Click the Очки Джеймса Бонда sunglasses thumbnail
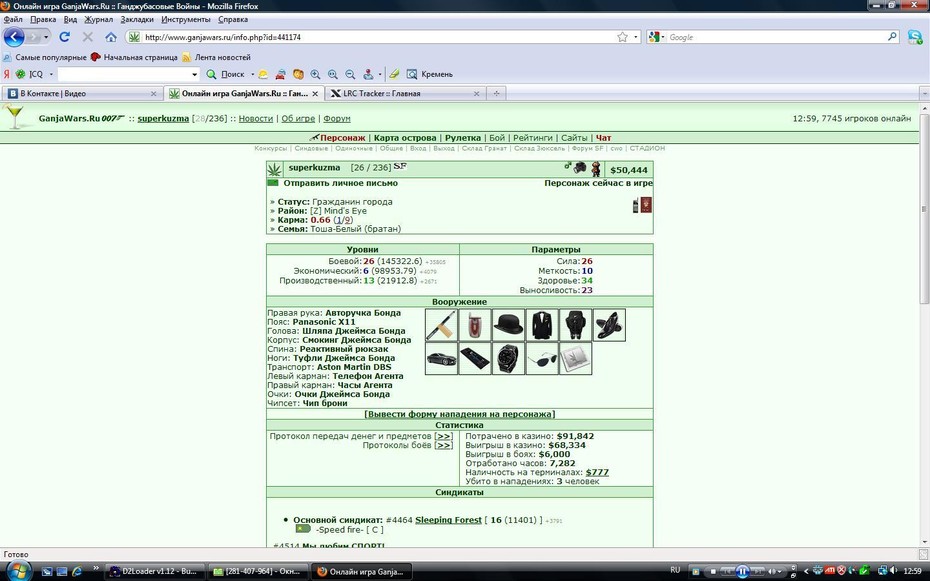Image resolution: width=930 pixels, height=581 pixels. [542, 358]
